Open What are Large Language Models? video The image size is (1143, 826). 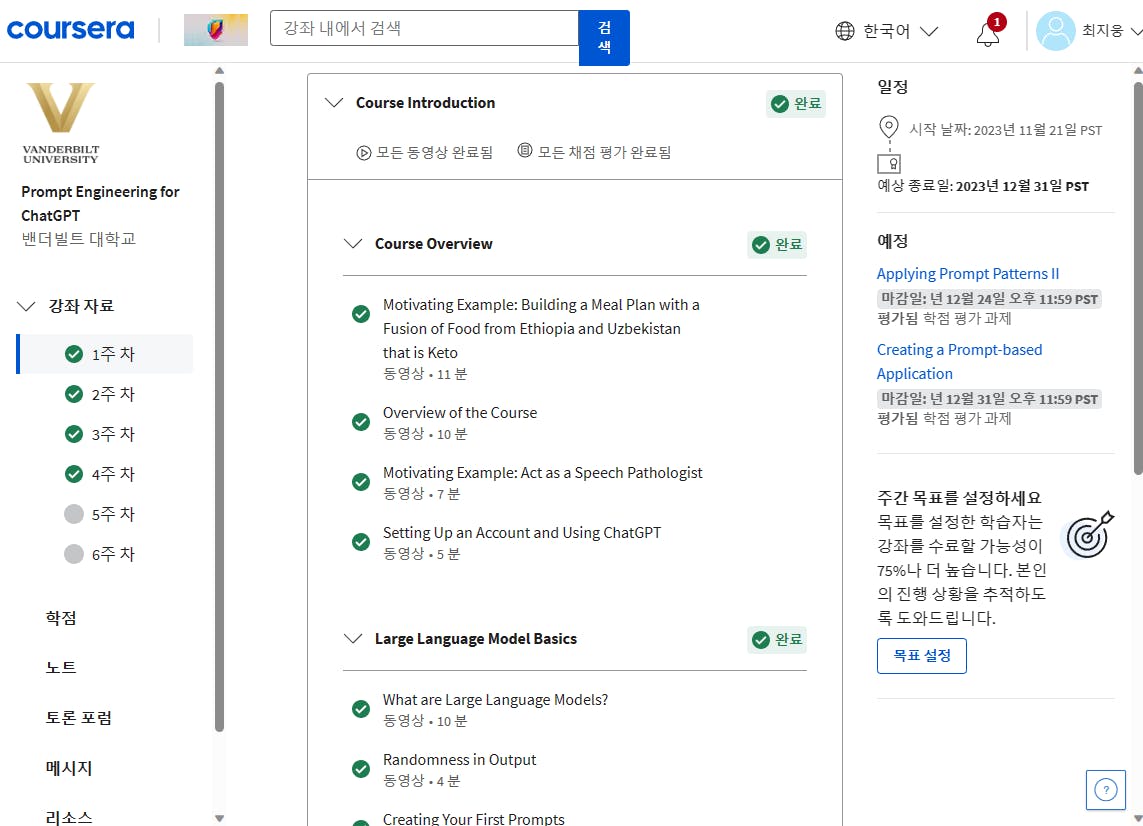(495, 700)
